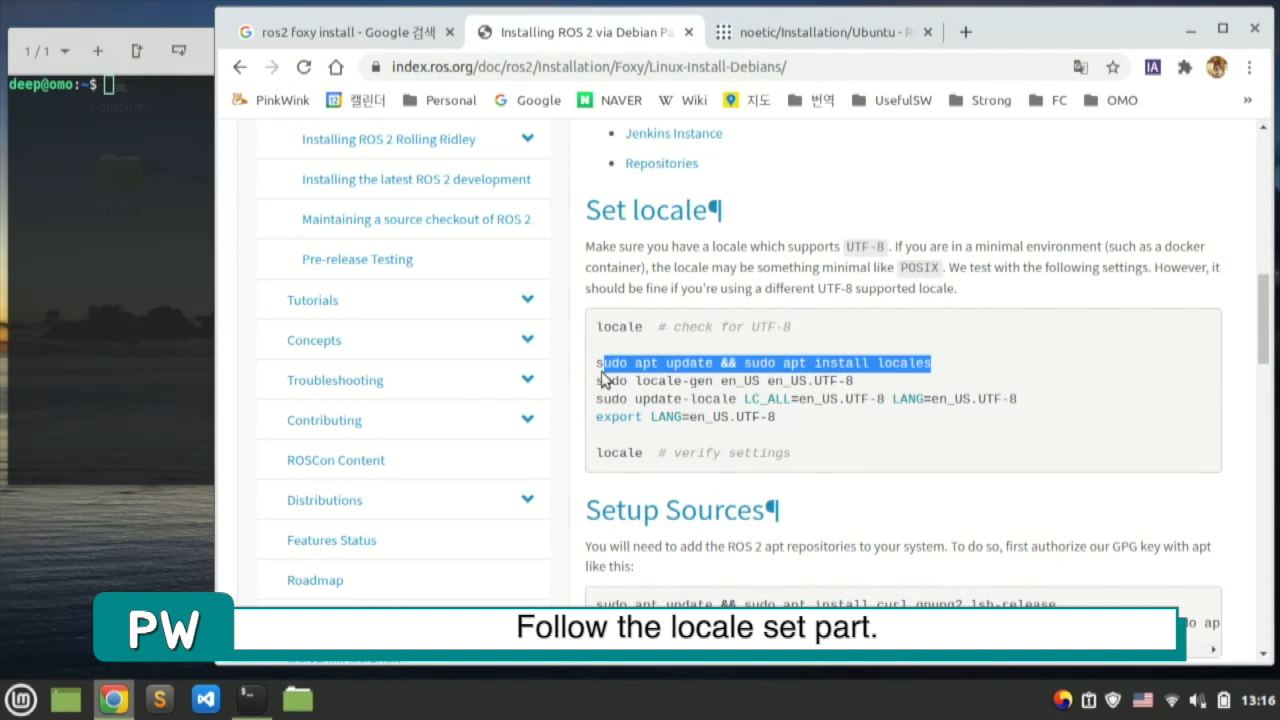
Task: Reload the page with the refresh icon
Action: pyautogui.click(x=304, y=67)
